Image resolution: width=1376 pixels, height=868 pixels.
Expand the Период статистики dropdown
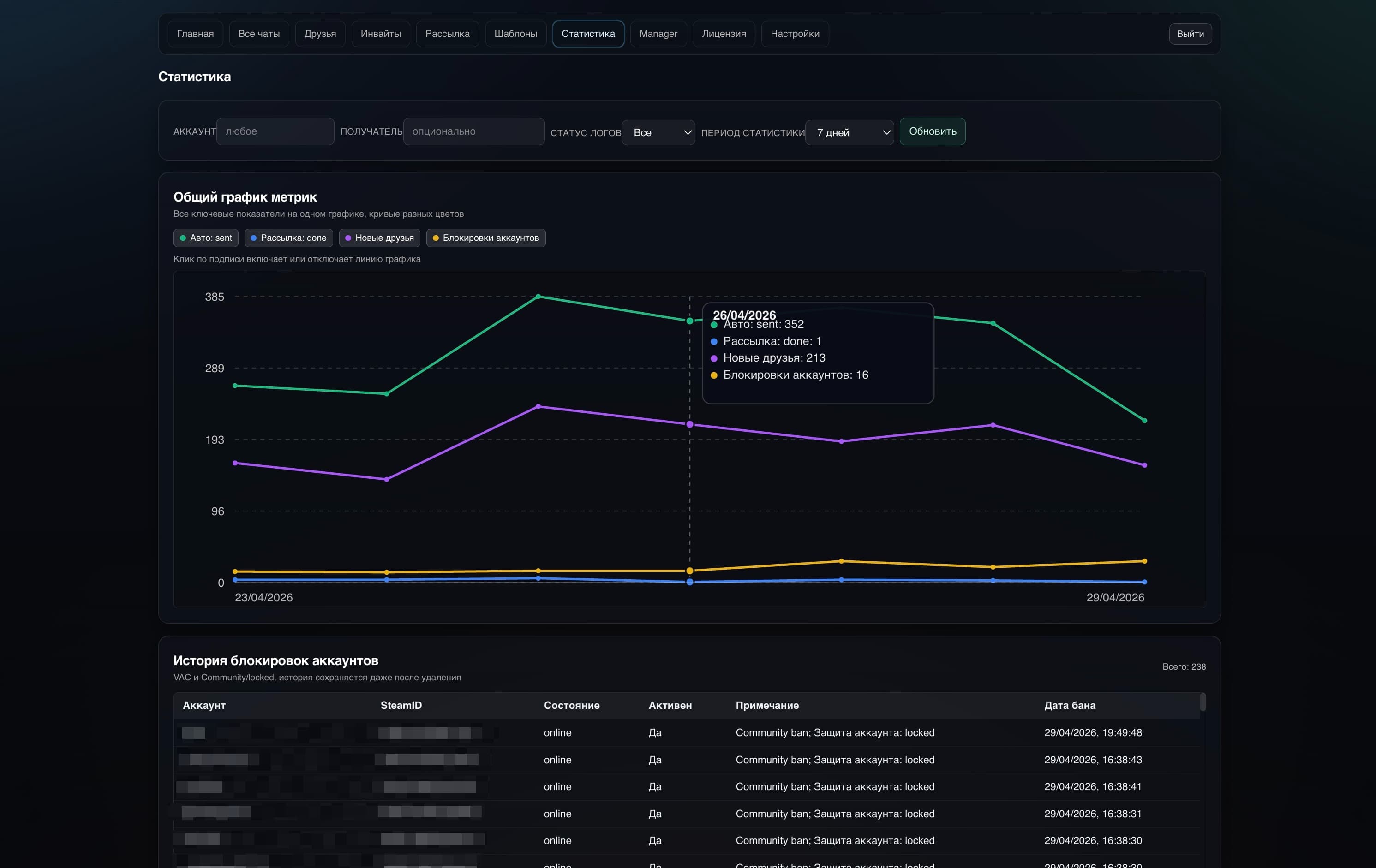[x=849, y=132]
